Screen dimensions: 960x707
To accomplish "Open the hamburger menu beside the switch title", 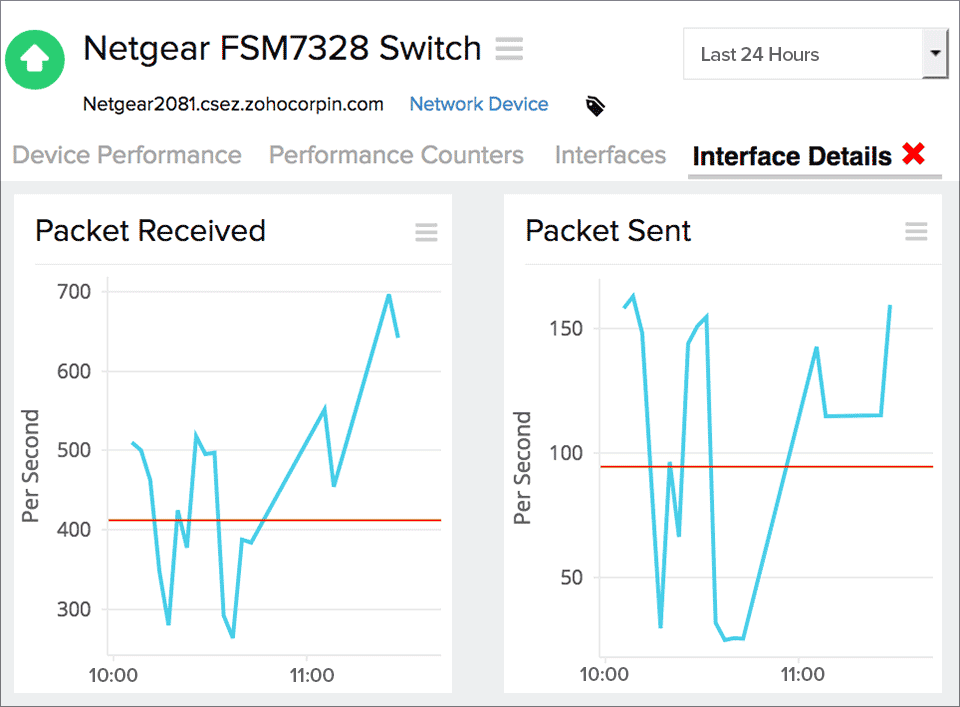I will pos(509,48).
